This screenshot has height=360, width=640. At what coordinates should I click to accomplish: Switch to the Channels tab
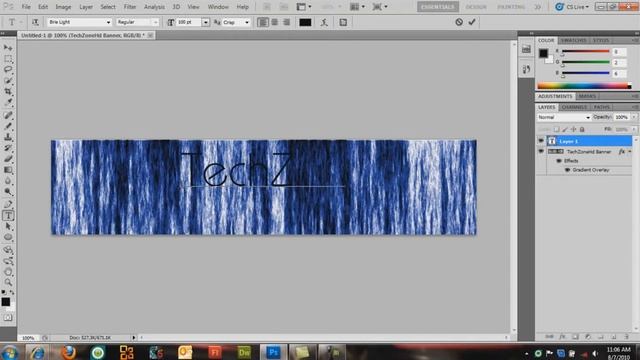click(574, 107)
